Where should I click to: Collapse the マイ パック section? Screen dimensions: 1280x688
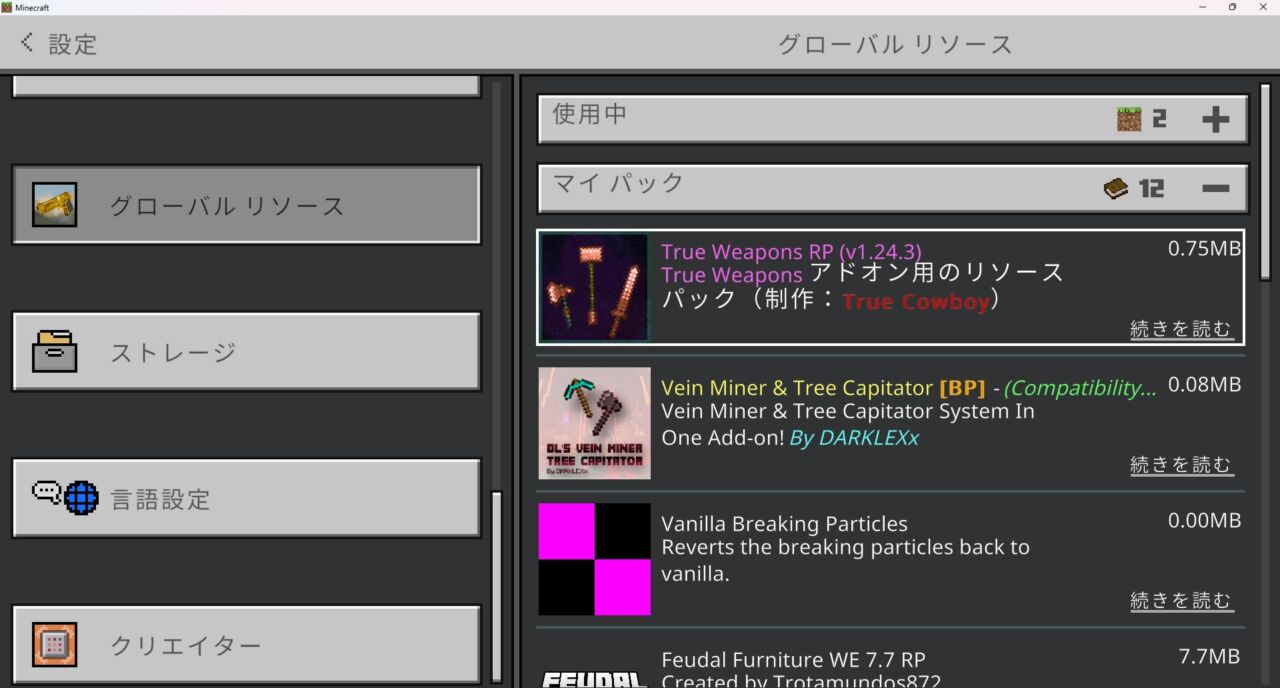tap(1218, 187)
